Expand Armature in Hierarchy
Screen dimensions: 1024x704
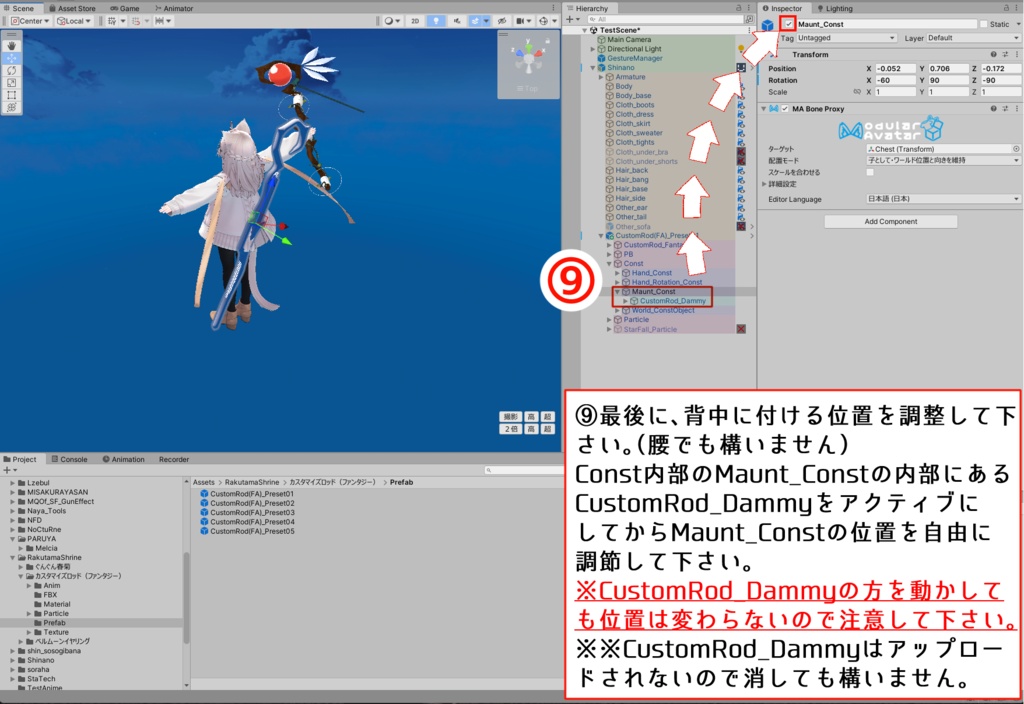[601, 77]
